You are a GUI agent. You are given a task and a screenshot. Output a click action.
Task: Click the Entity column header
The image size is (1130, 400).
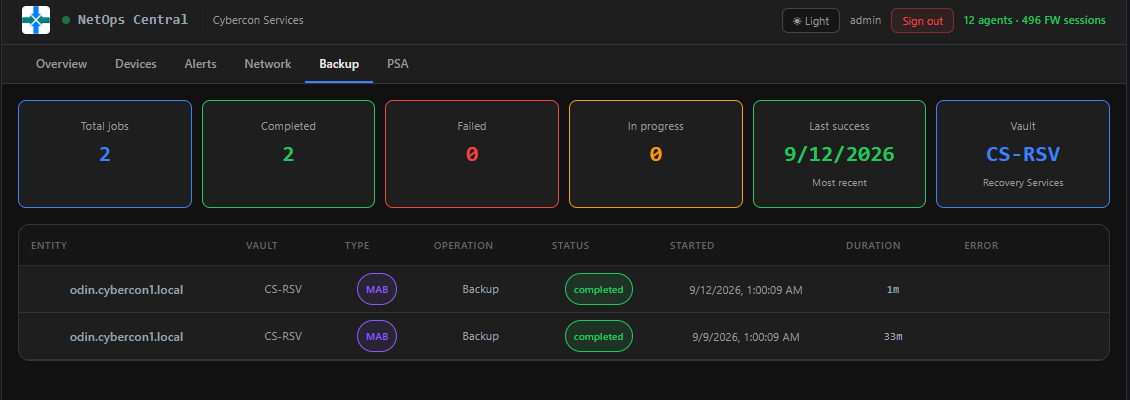(x=49, y=246)
